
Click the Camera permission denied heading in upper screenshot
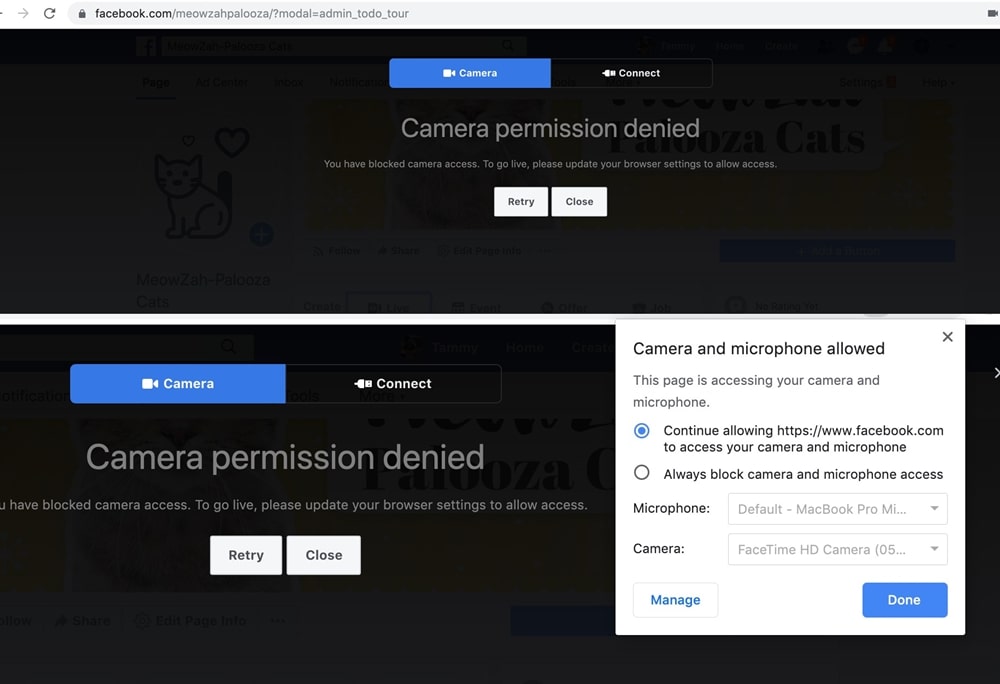[550, 129]
